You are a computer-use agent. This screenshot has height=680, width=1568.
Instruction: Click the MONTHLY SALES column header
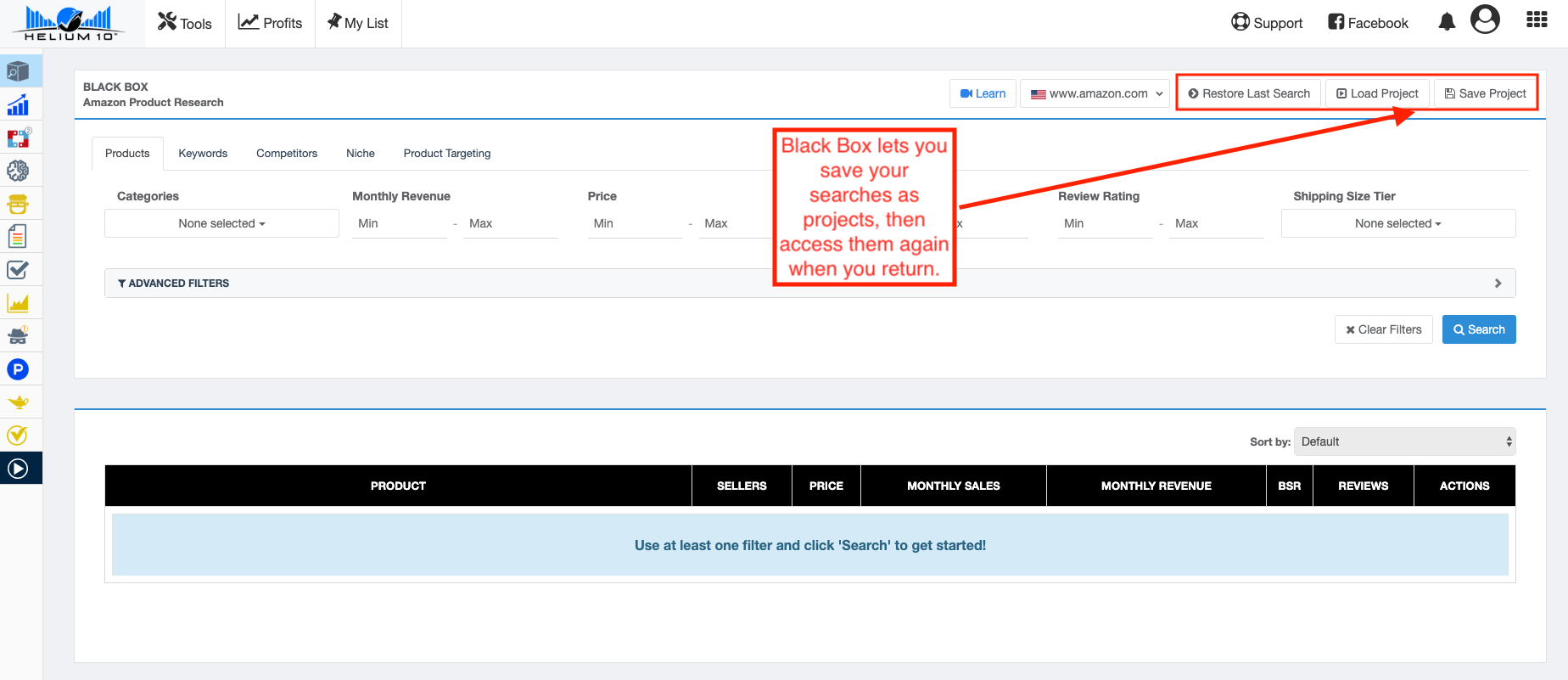(x=954, y=486)
